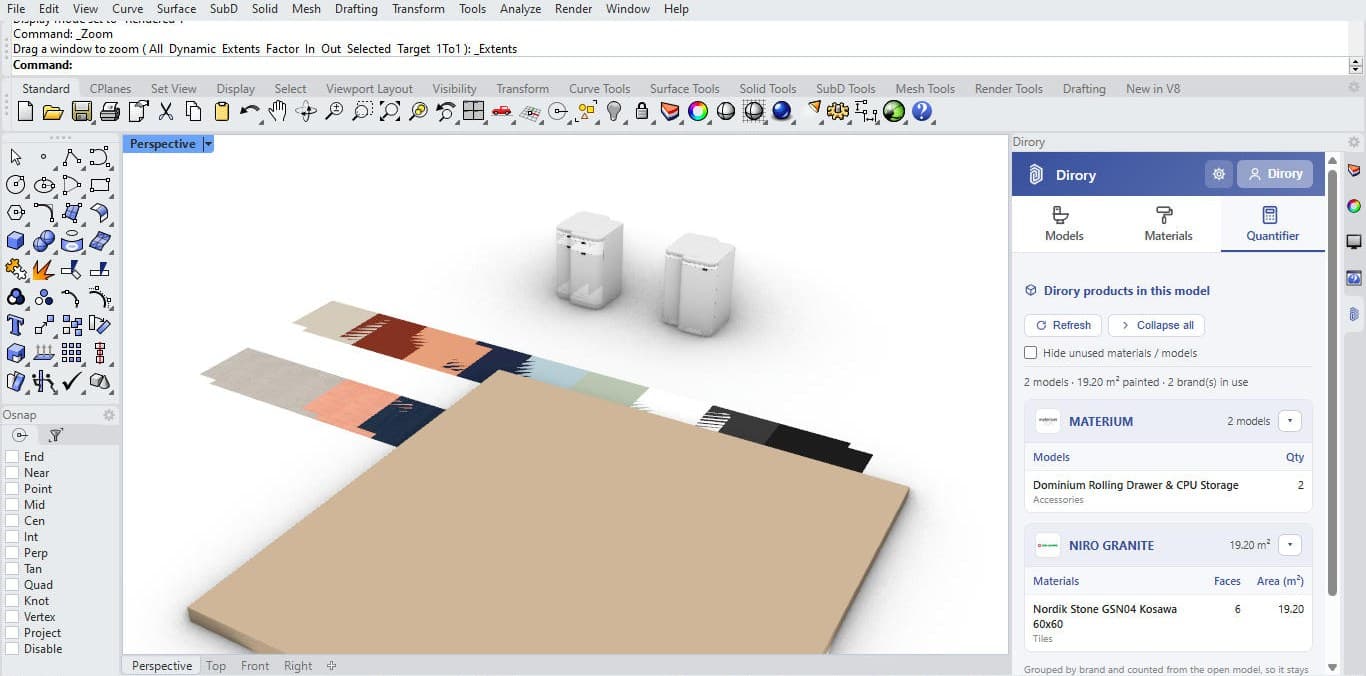Click the red car Shade icon
Screen dimensions: 1366x676
coord(502,112)
